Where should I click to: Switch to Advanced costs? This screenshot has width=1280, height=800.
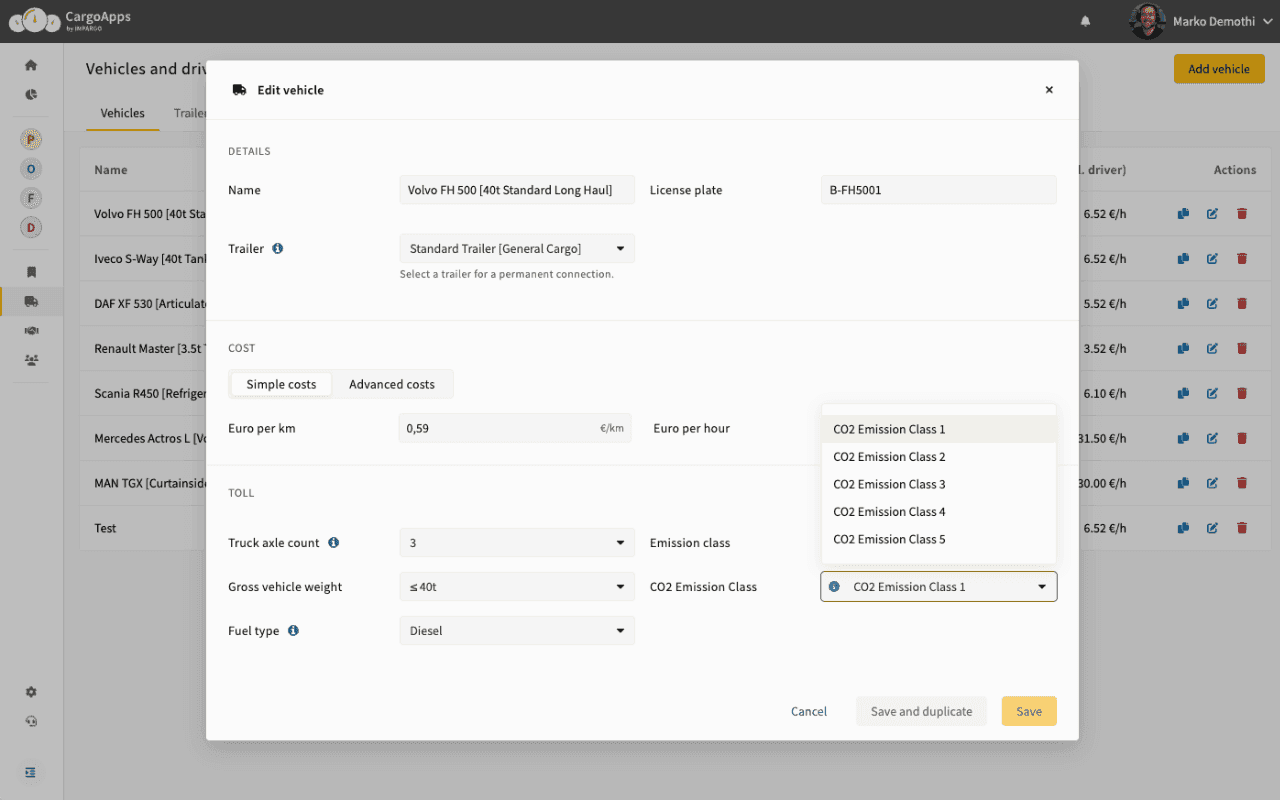click(391, 384)
